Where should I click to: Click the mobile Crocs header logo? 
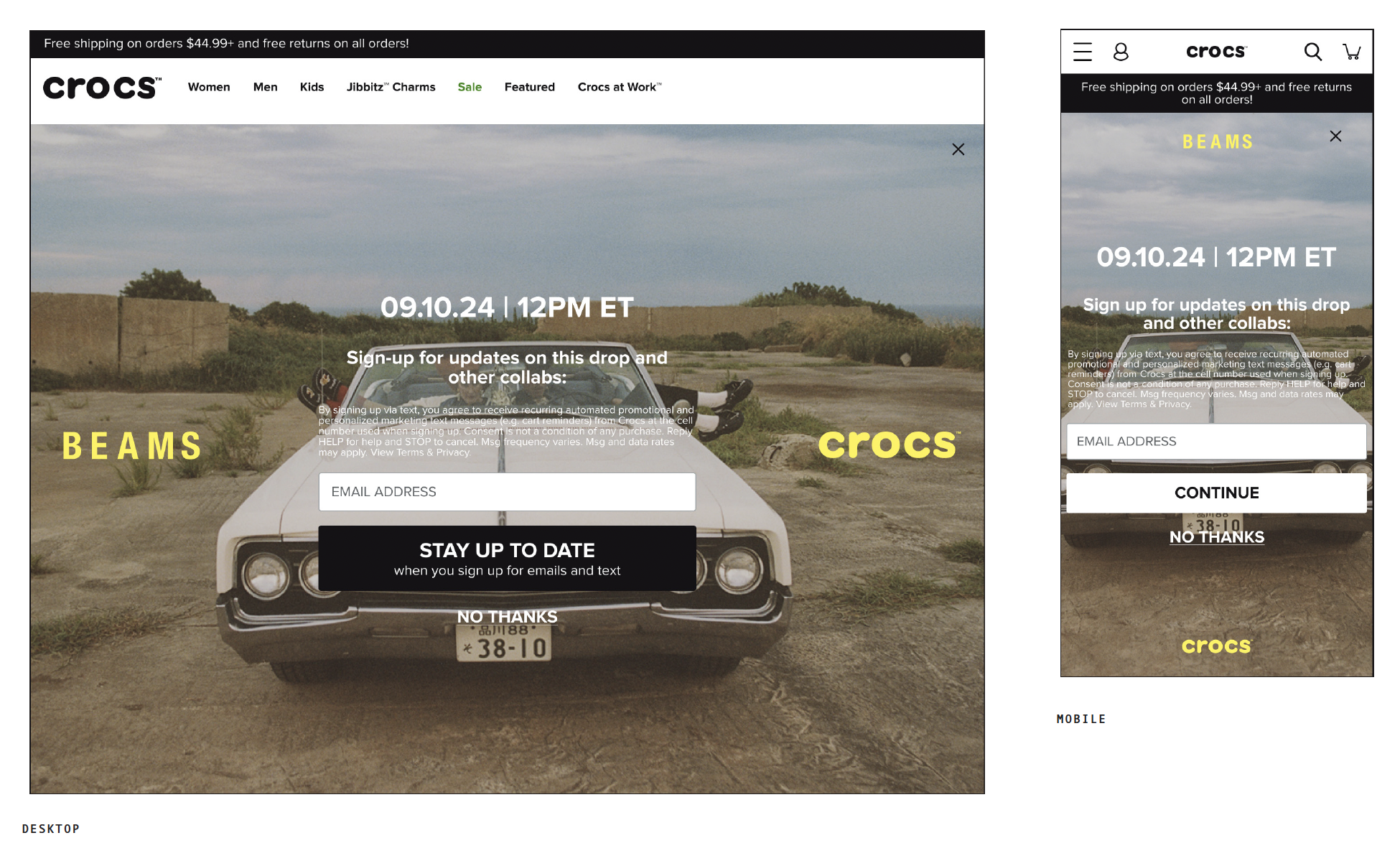click(1216, 52)
